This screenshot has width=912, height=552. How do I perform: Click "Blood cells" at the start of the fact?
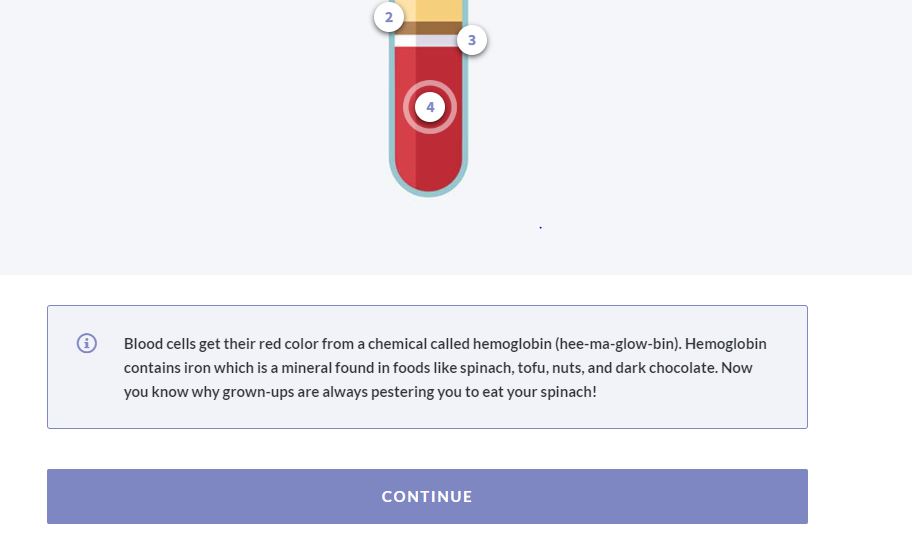point(160,343)
